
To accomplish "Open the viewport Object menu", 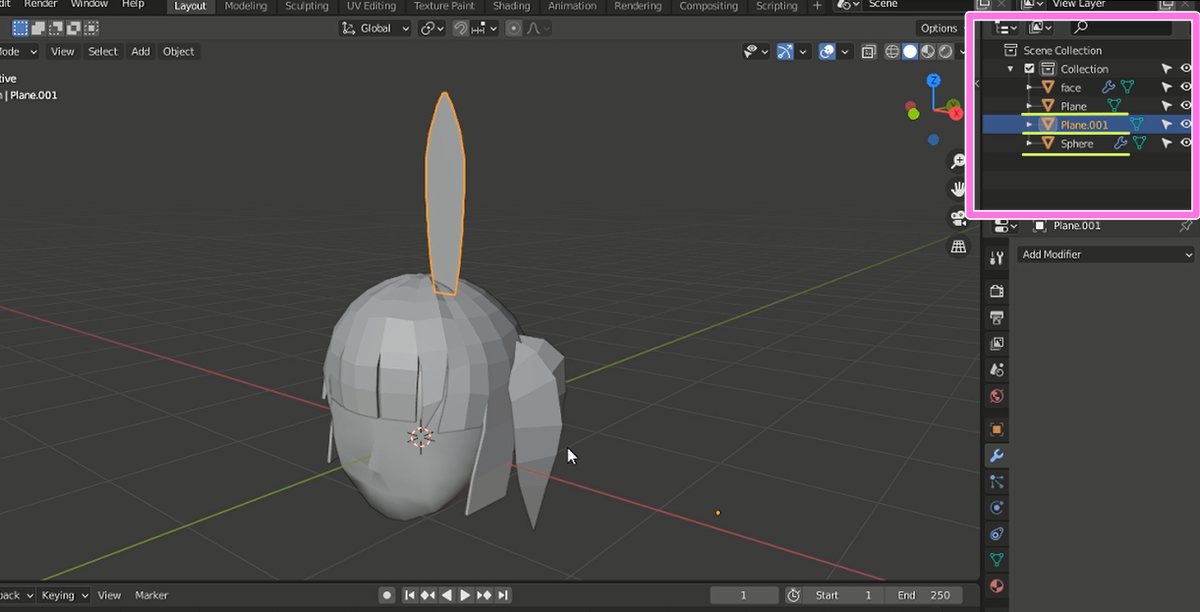I will [x=178, y=51].
